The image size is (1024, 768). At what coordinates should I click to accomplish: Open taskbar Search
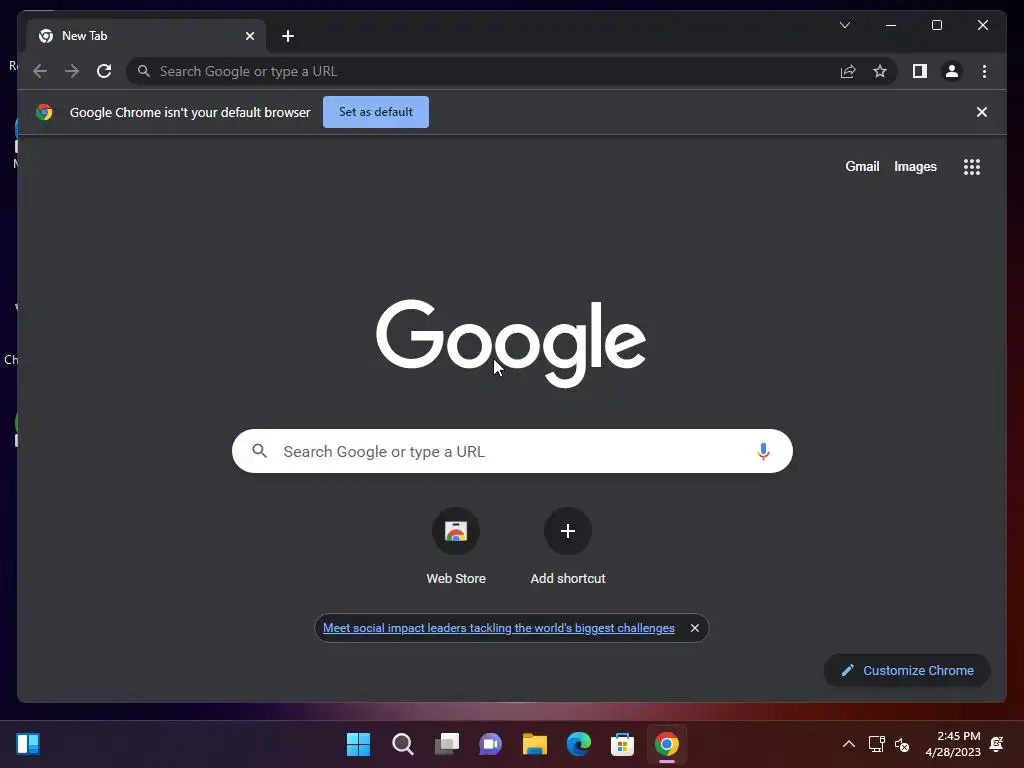coord(403,744)
